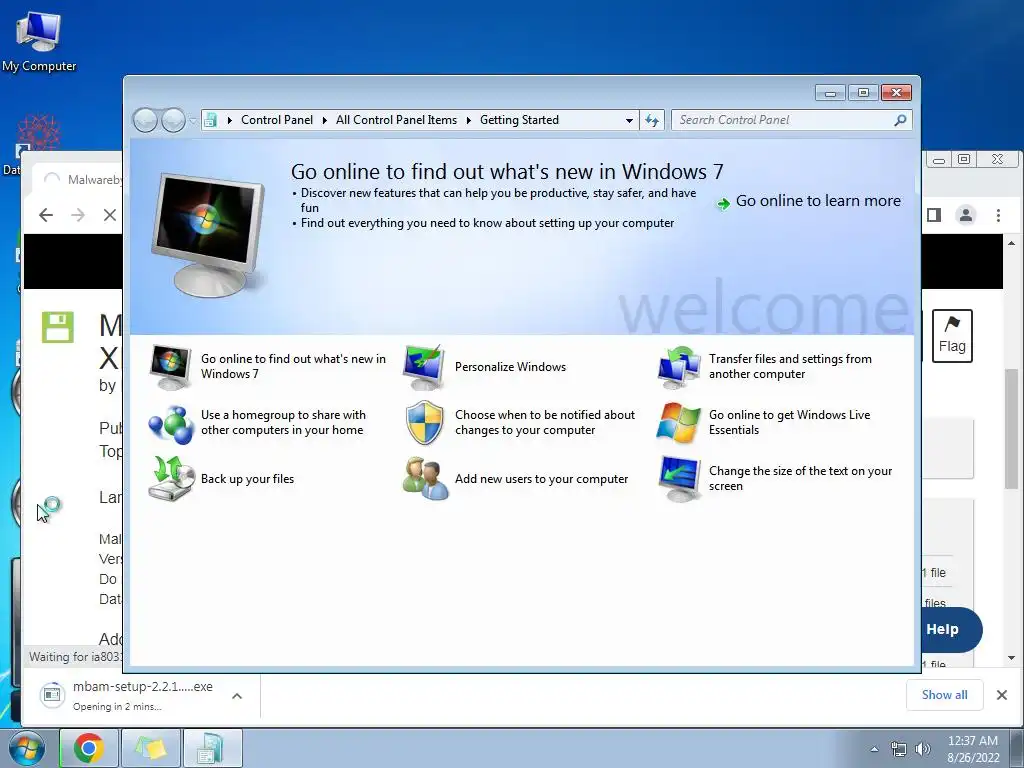Click Control Panel taskbar icon
1024x768 pixels.
[213, 748]
